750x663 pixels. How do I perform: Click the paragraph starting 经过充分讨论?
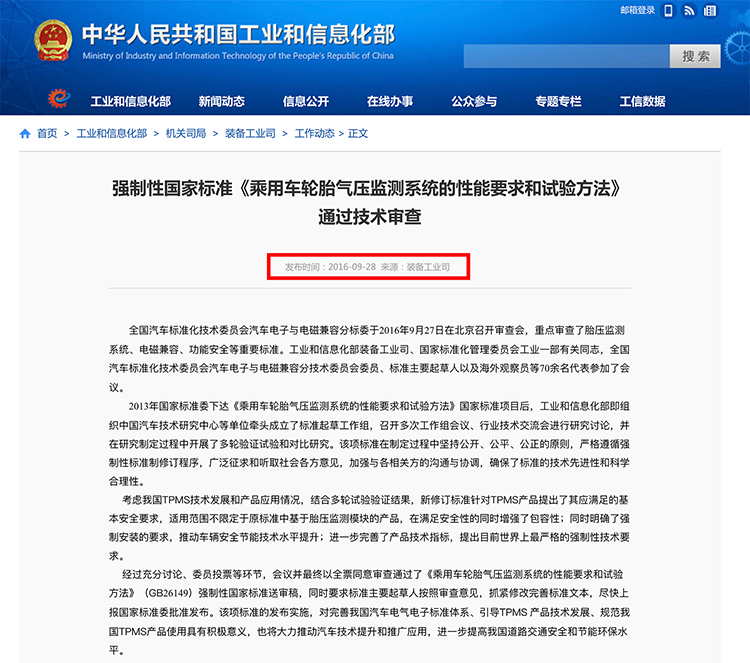(369, 612)
